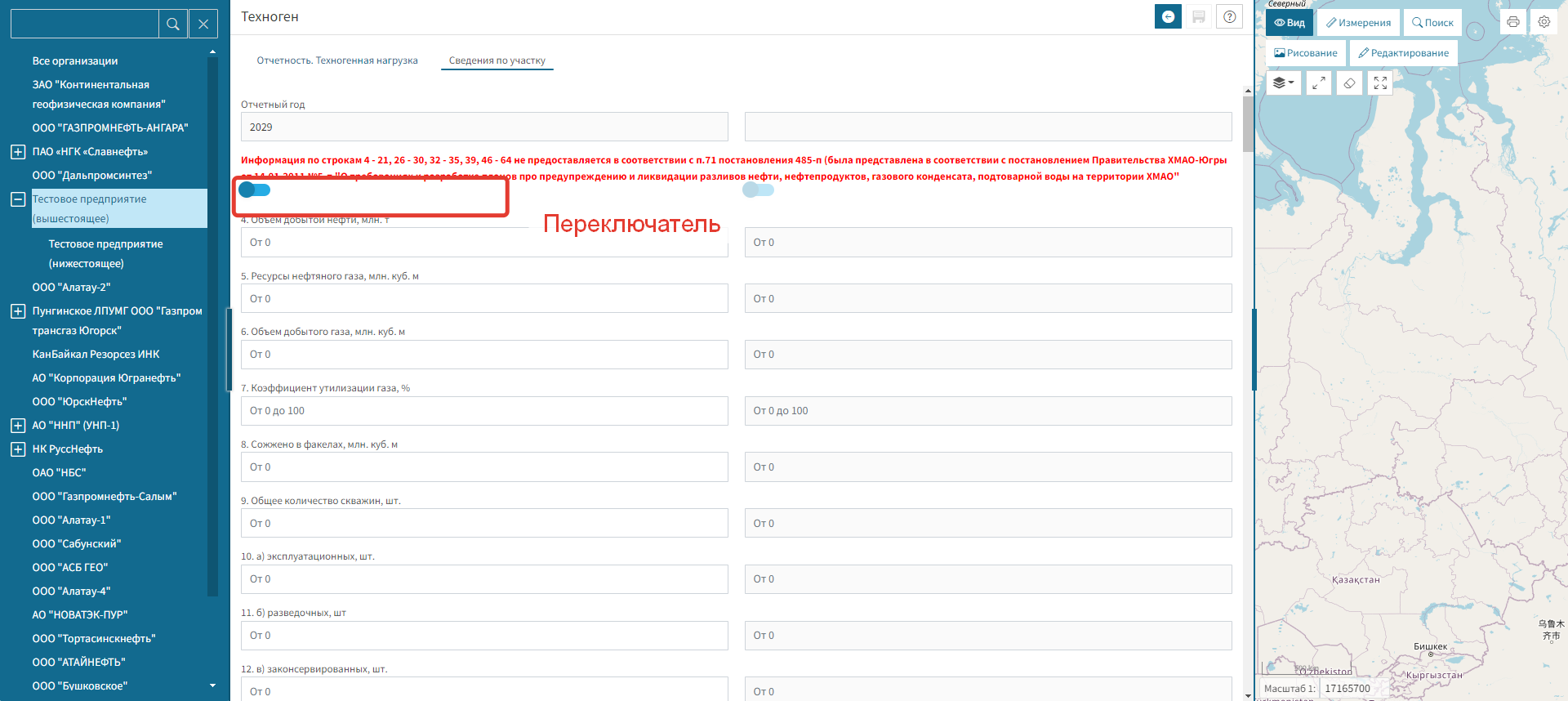1568x701 pixels.
Task: Select the Сведения по участку tab
Action: pos(497,60)
